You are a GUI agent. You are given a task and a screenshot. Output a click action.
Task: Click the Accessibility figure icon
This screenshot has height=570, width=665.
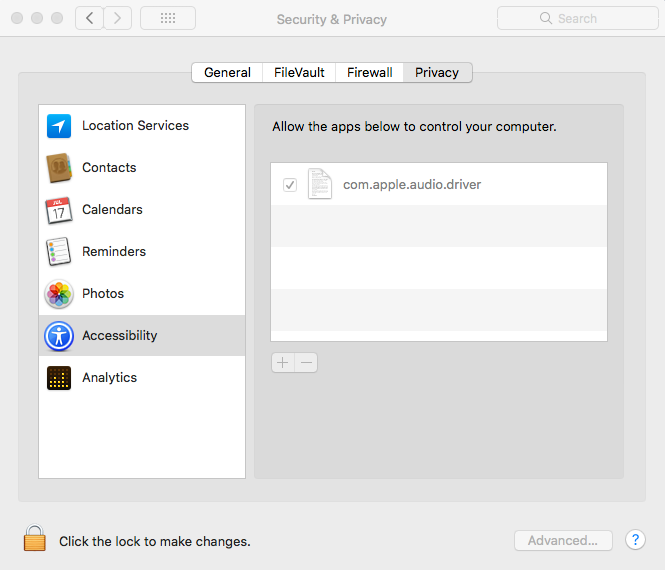(x=59, y=336)
